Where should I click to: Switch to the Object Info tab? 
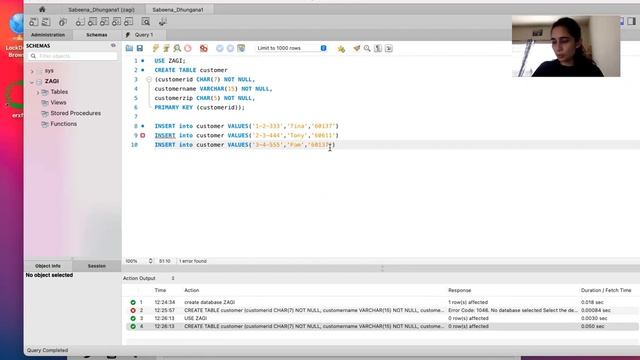pos(48,266)
